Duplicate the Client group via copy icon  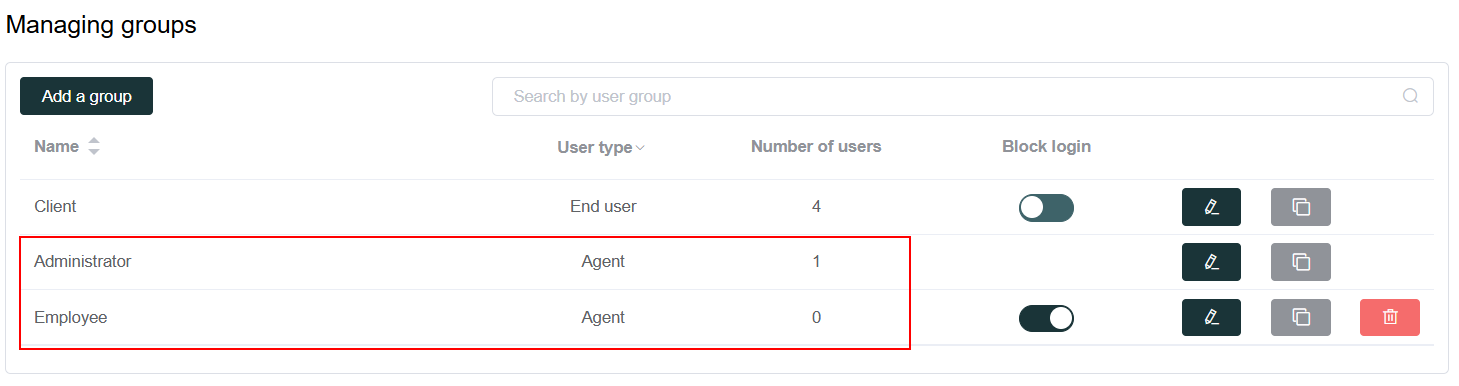point(1301,207)
